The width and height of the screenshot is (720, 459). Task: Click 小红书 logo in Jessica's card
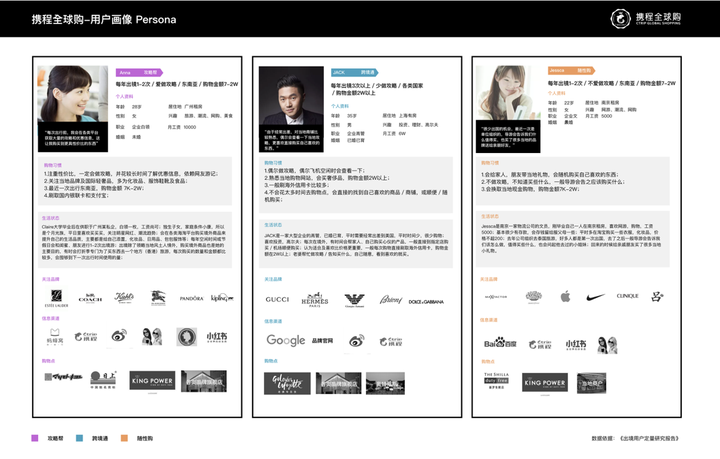point(576,344)
